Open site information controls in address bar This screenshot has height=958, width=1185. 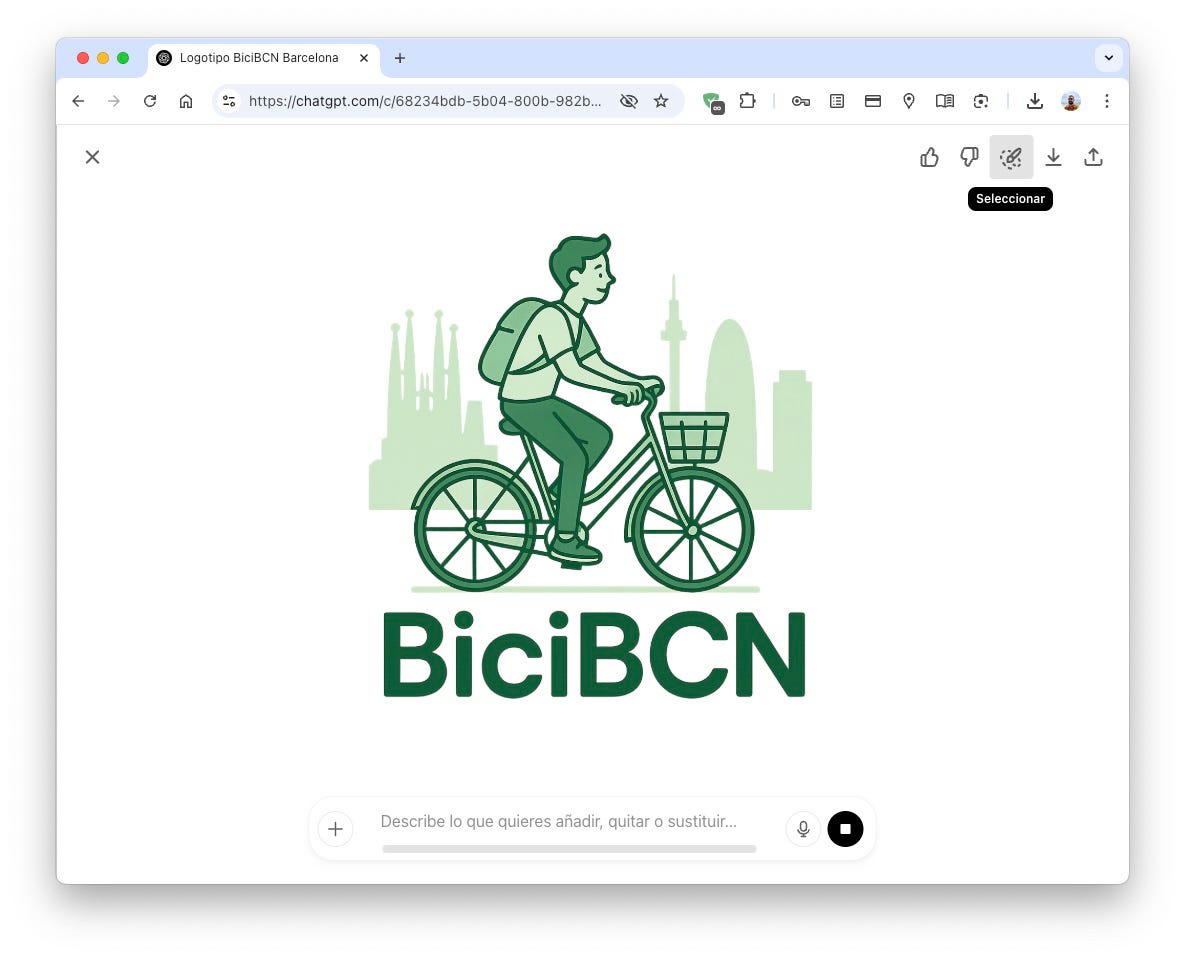[229, 101]
